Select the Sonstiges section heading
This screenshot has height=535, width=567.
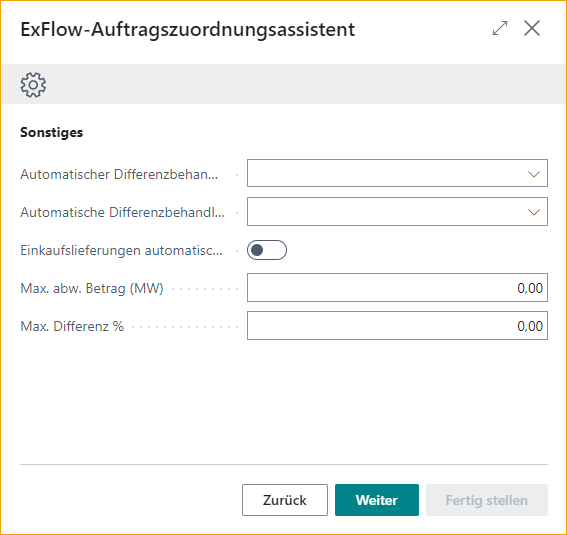pos(51,132)
